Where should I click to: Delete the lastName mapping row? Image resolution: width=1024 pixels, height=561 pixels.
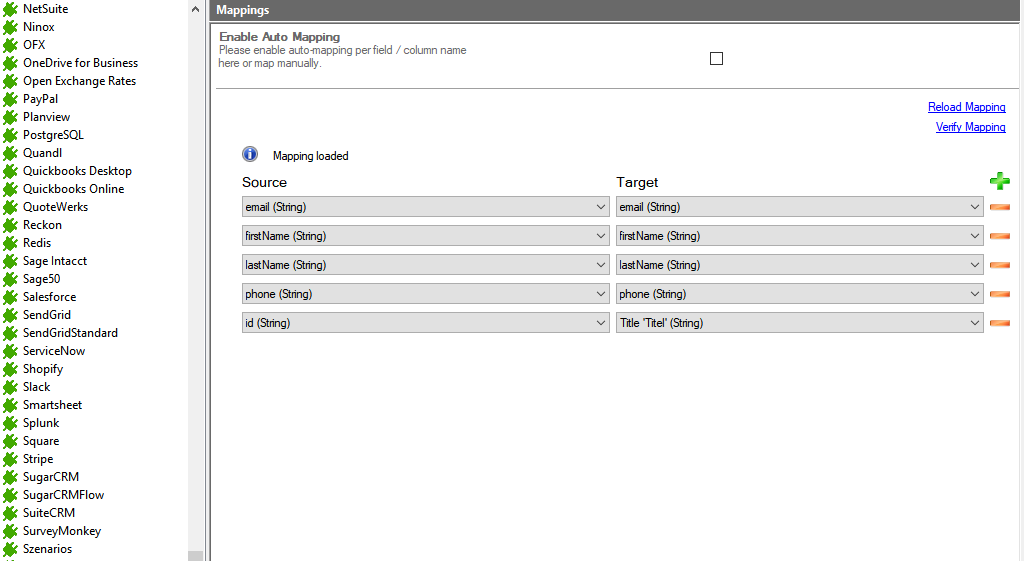pyautogui.click(x=999, y=265)
